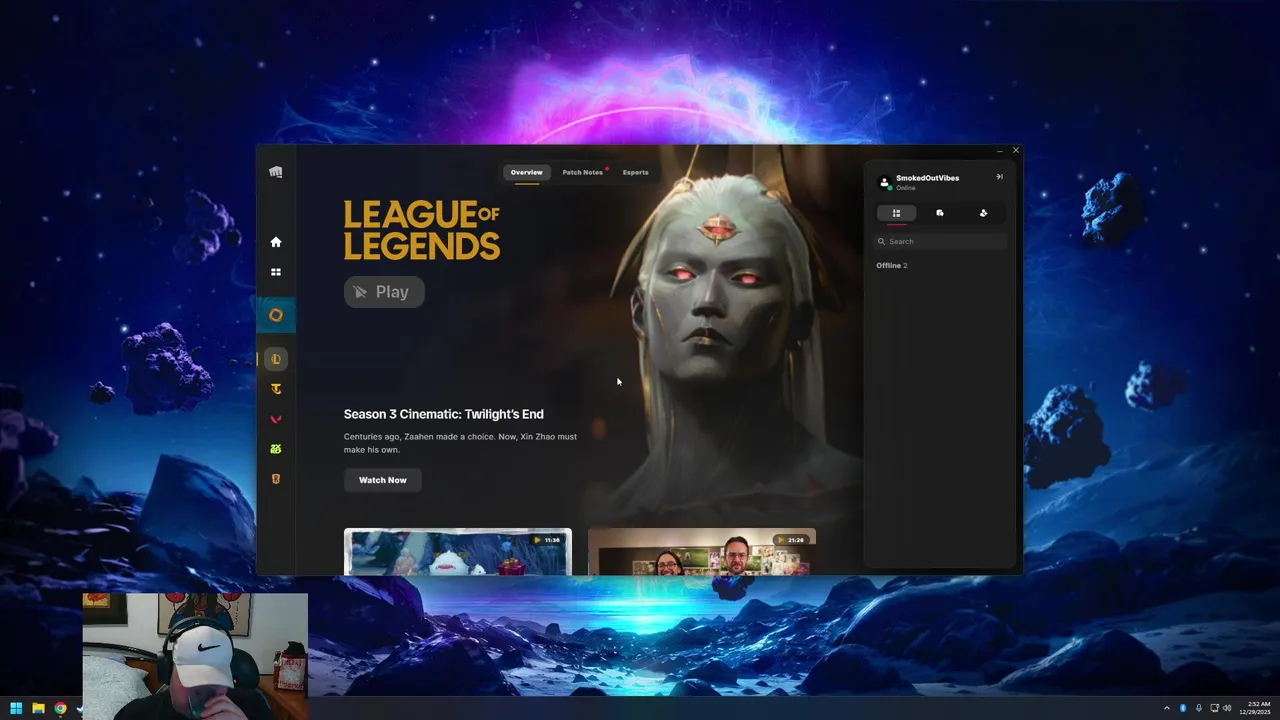Viewport: 1280px width, 720px height.
Task: Select the orange ring game icon in sidebar
Action: click(276, 315)
